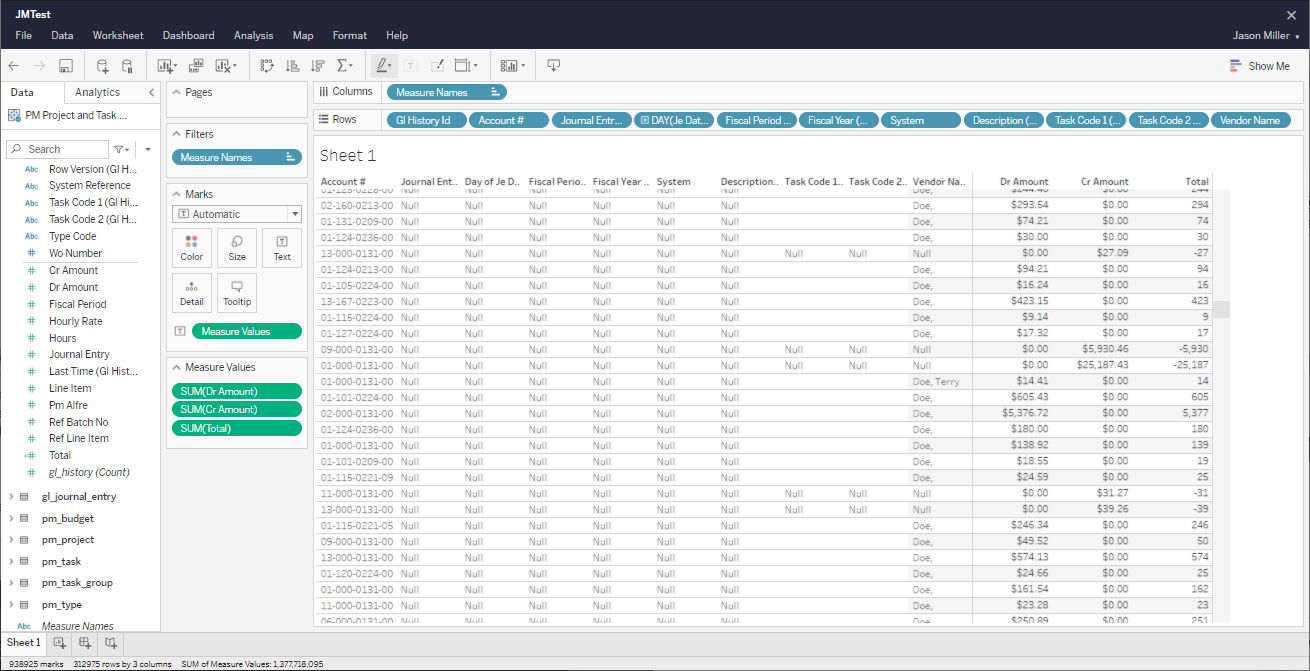1310x671 pixels.
Task: Click the Fix Axes pin icon
Action: [437, 66]
